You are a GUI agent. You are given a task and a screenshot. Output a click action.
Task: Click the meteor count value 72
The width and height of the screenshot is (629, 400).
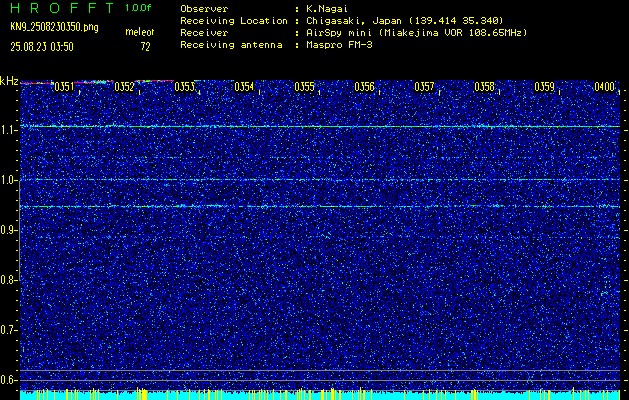pos(145,47)
